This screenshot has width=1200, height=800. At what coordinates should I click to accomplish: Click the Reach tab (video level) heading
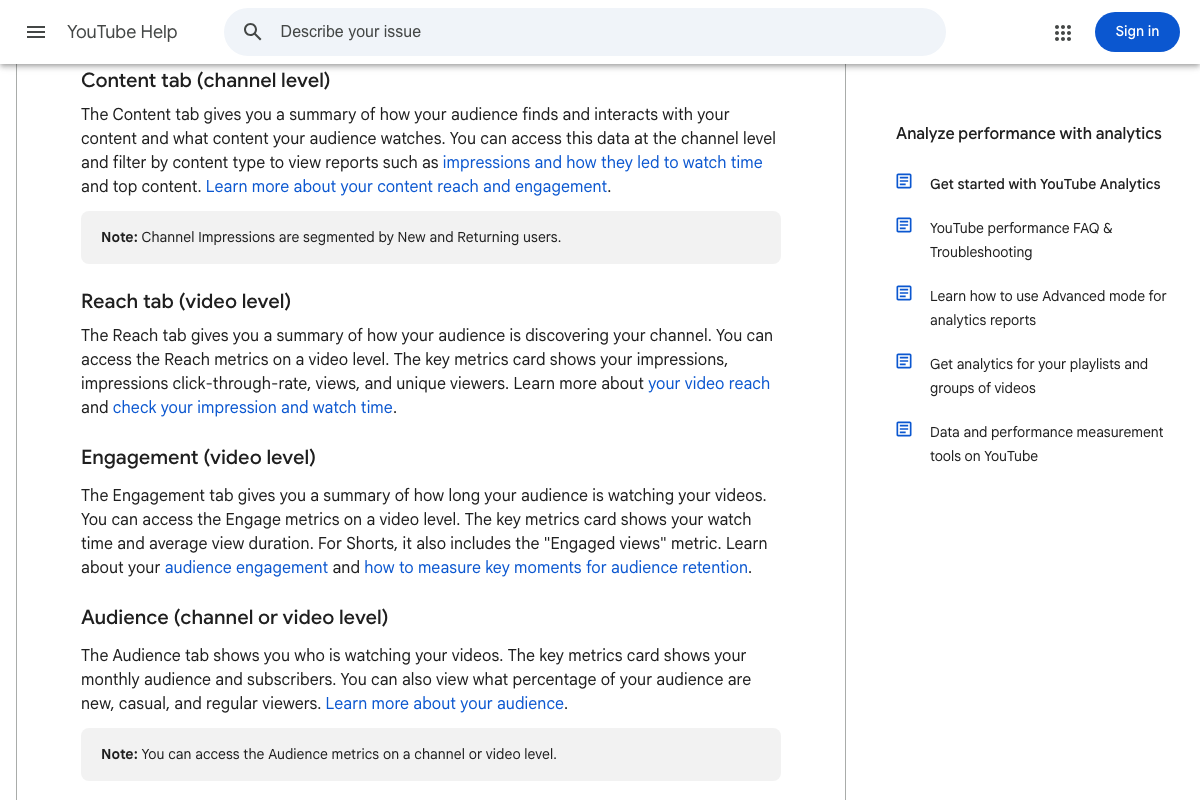(x=186, y=301)
